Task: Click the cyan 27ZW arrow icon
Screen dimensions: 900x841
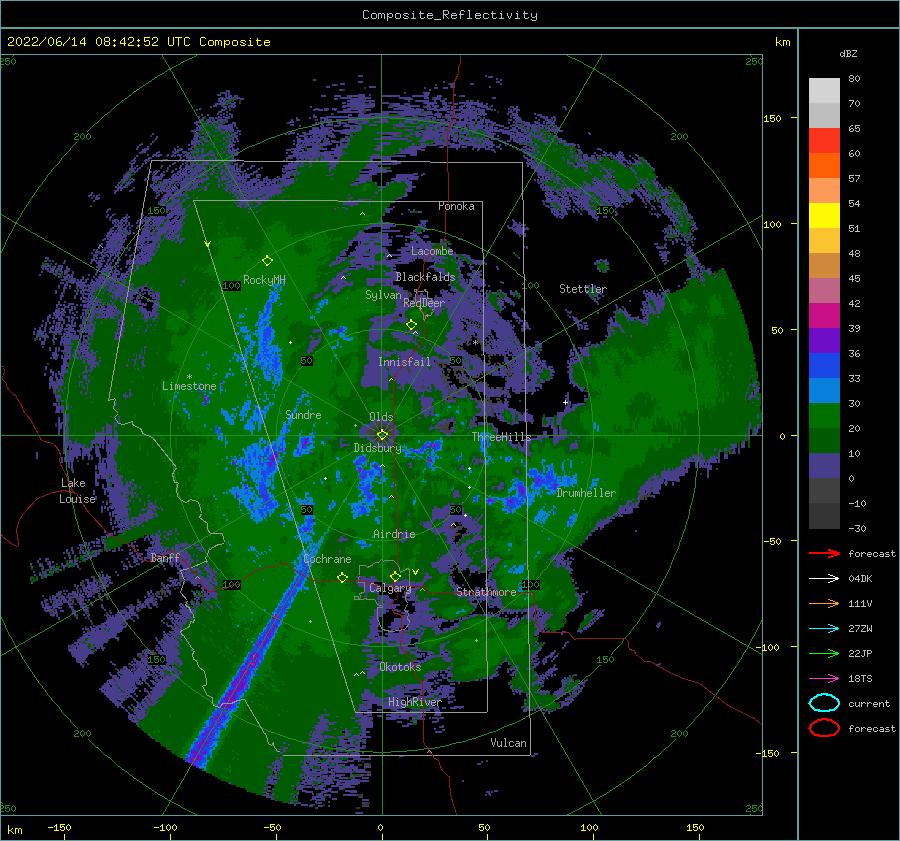Action: [824, 629]
